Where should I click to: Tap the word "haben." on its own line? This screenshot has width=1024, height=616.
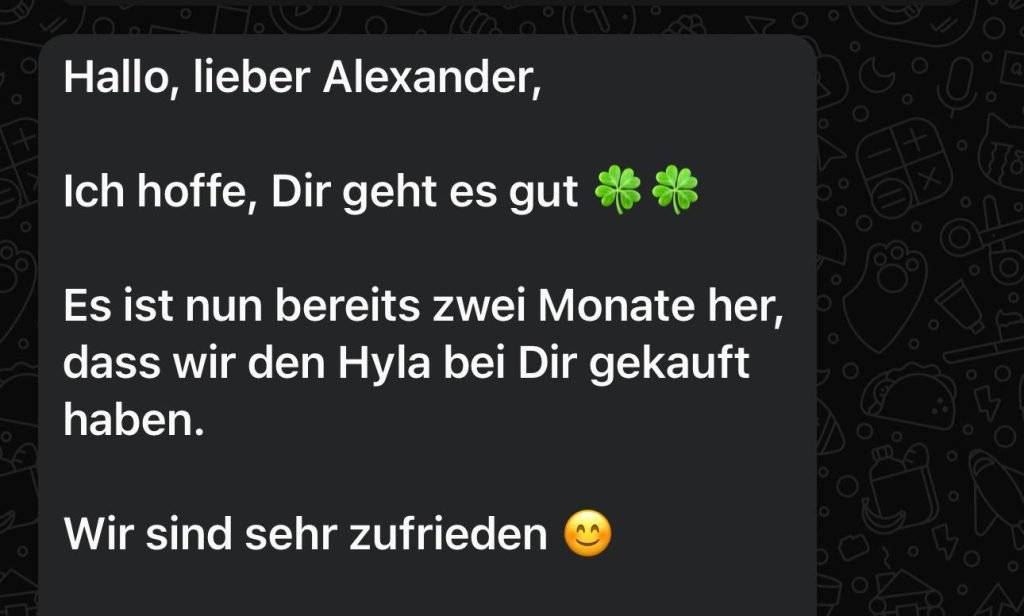[134, 420]
